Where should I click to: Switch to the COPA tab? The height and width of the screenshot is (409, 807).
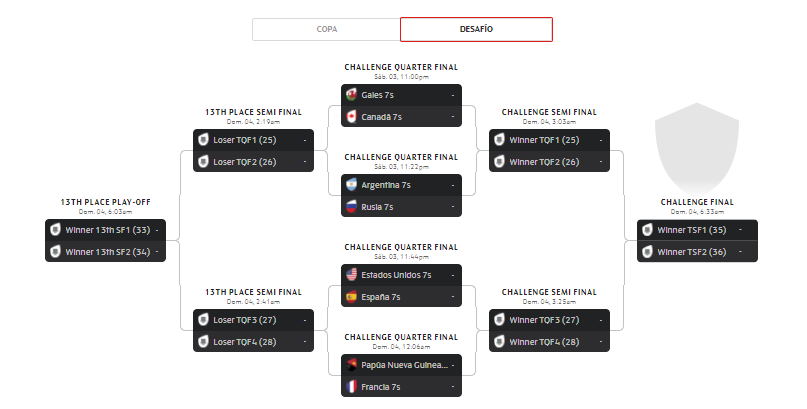tap(326, 29)
